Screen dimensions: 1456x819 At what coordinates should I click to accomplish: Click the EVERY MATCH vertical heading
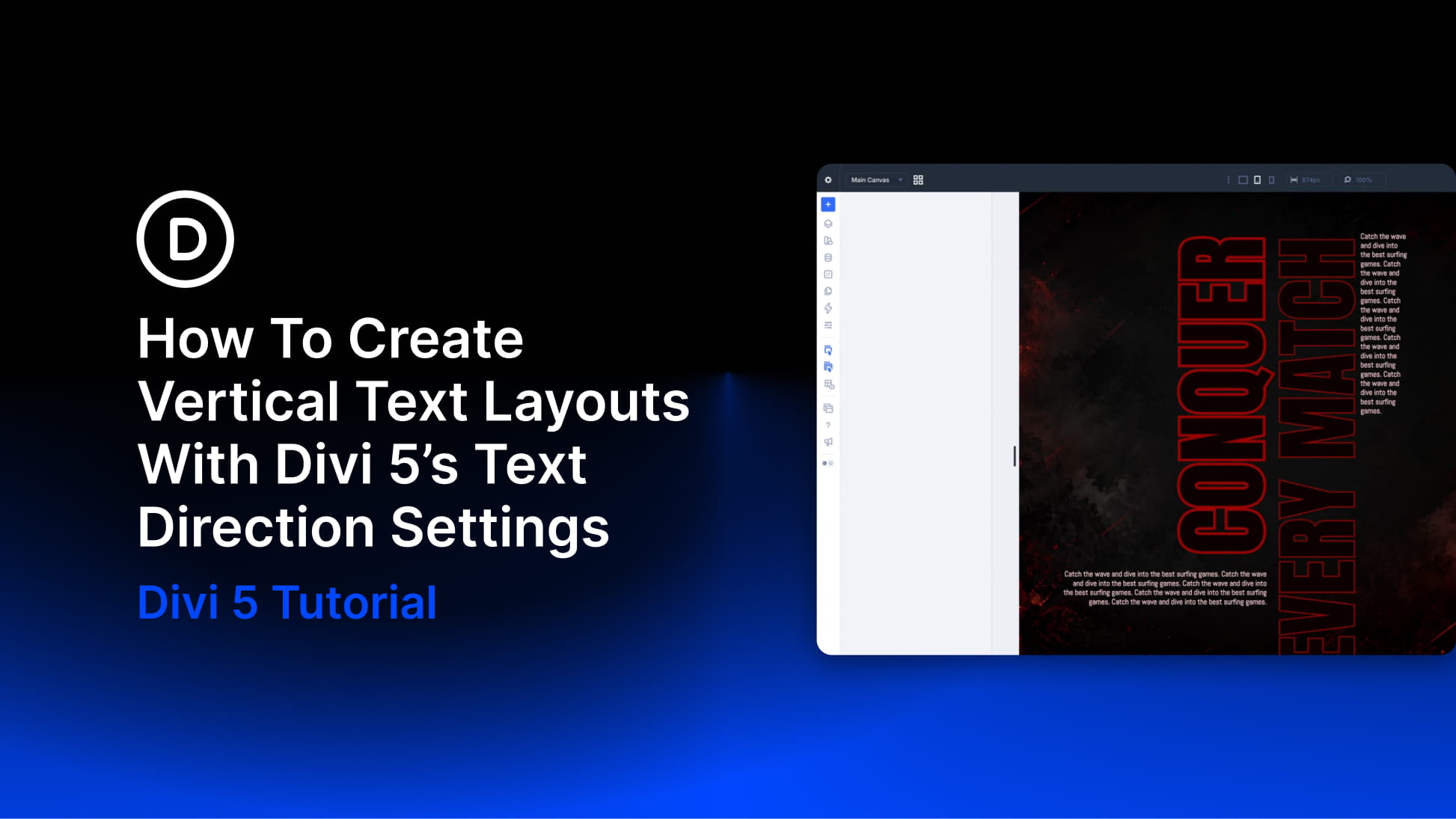[1316, 446]
